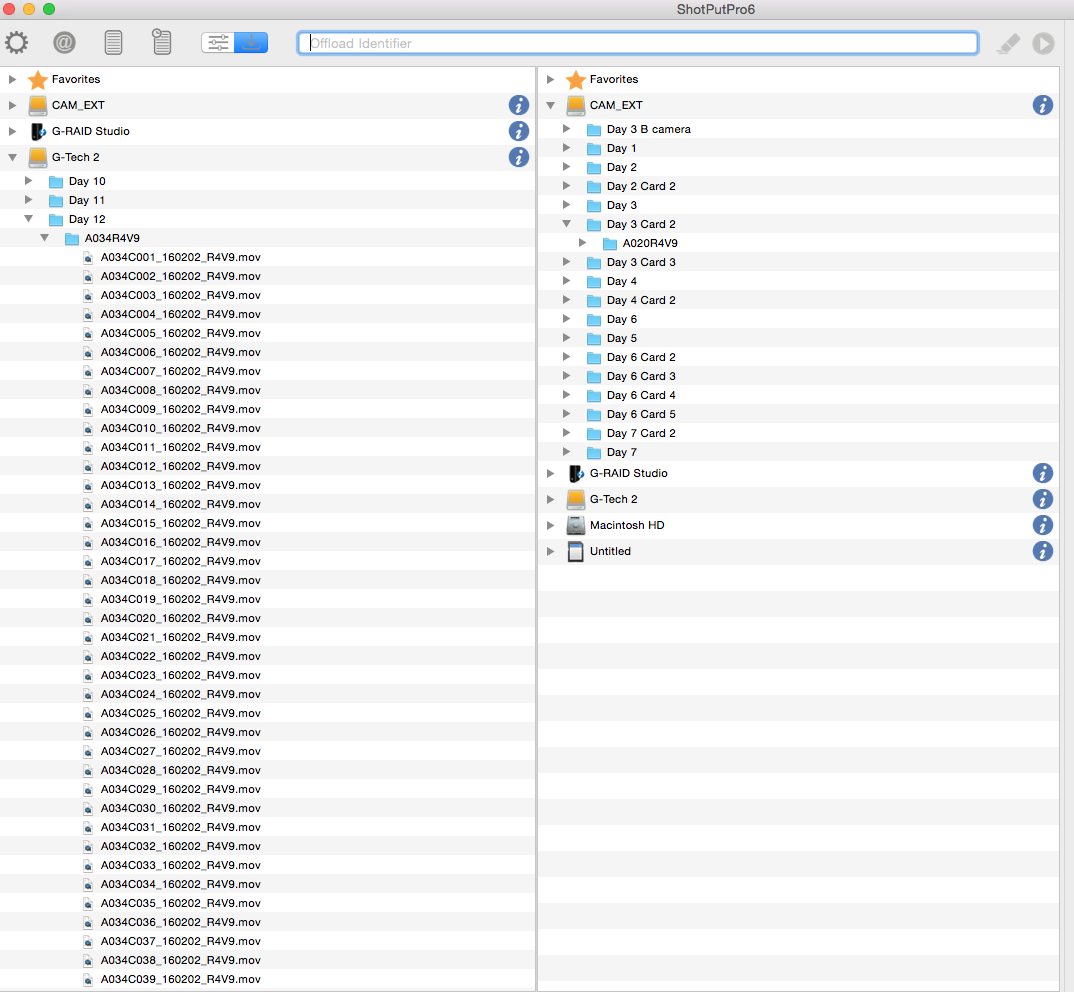Select the Day 6 Card 4 folder
The image size is (1074, 992).
[x=640, y=395]
